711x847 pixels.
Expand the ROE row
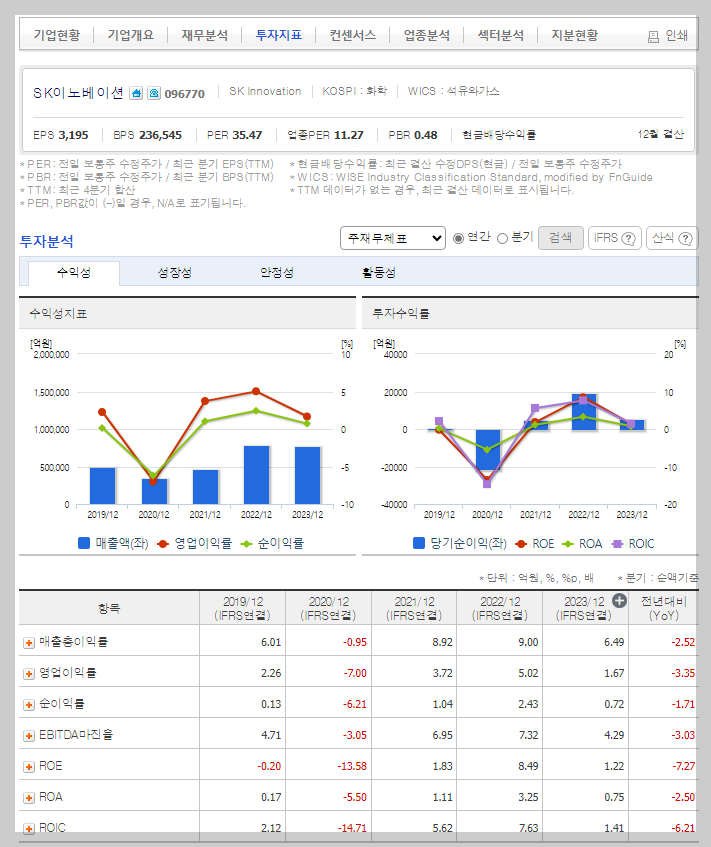(x=29, y=767)
